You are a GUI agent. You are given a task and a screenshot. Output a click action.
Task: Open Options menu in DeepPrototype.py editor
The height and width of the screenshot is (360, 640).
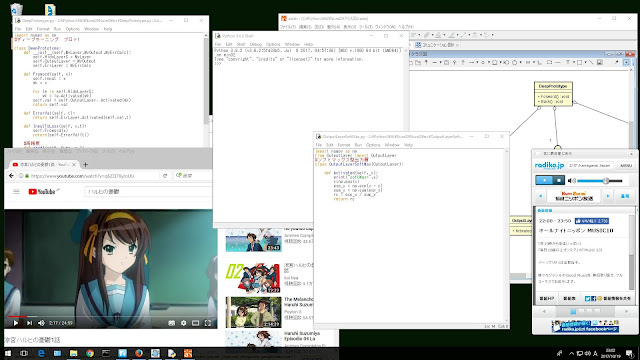(x=73, y=29)
